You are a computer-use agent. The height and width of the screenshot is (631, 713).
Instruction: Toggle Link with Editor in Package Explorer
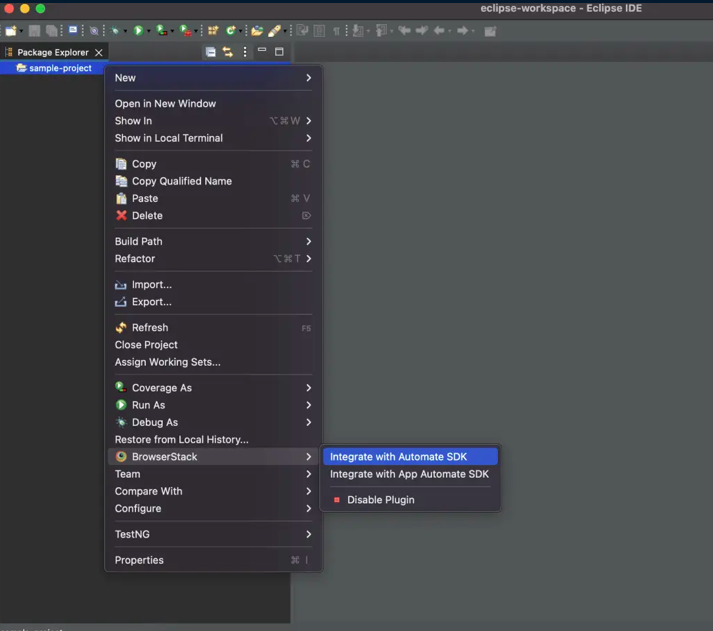227,52
